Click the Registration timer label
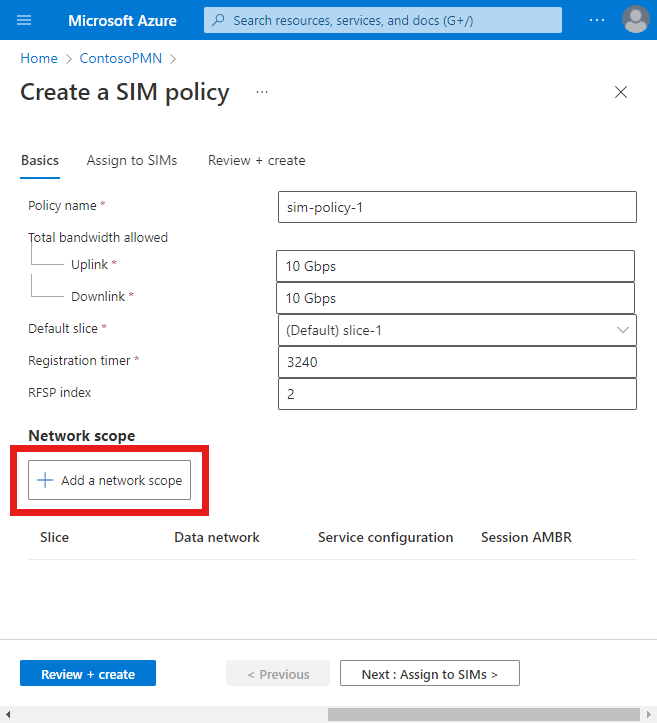This screenshot has width=657, height=723. click(79, 361)
